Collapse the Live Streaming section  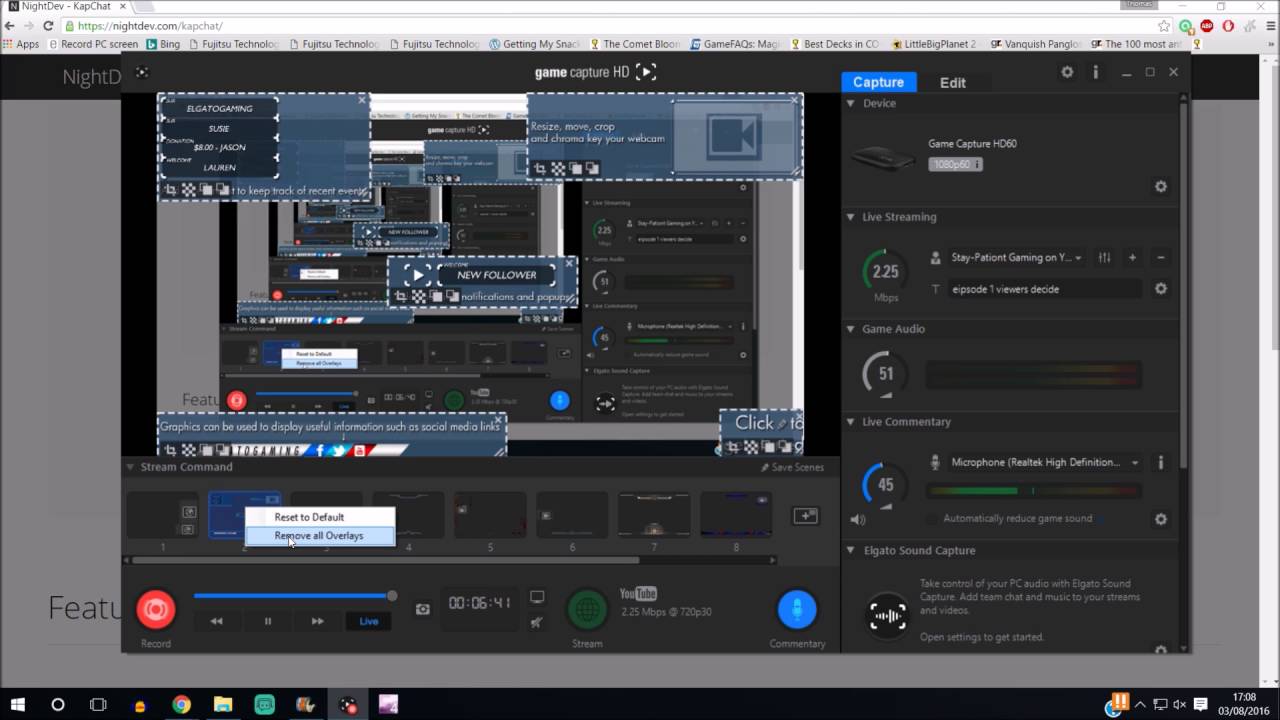click(851, 217)
